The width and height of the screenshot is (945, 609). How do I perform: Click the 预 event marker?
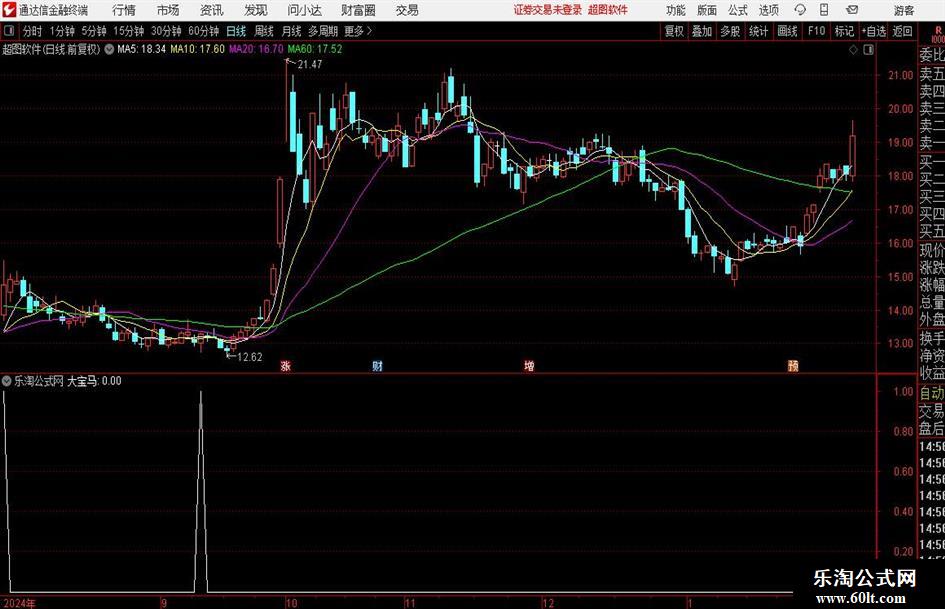793,366
